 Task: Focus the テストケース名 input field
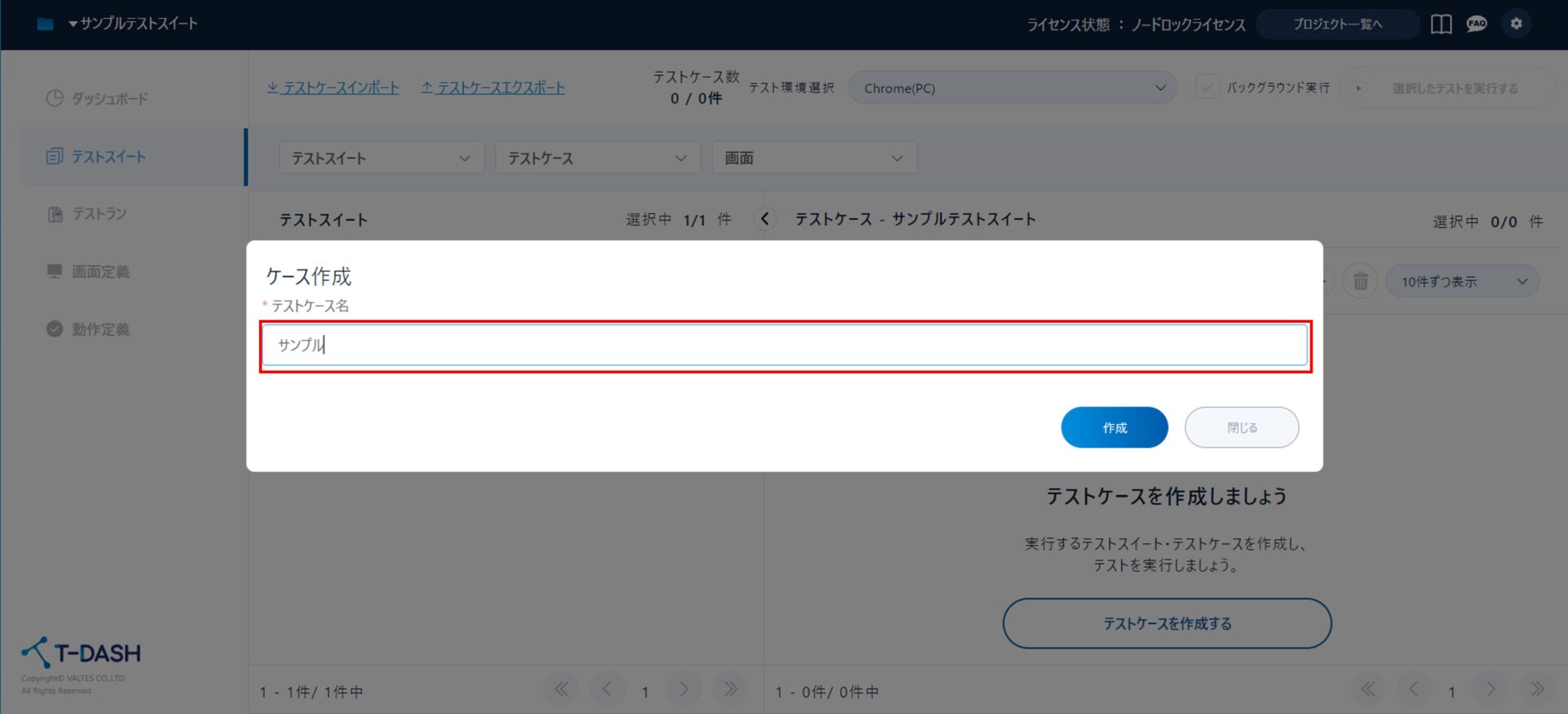coord(784,345)
